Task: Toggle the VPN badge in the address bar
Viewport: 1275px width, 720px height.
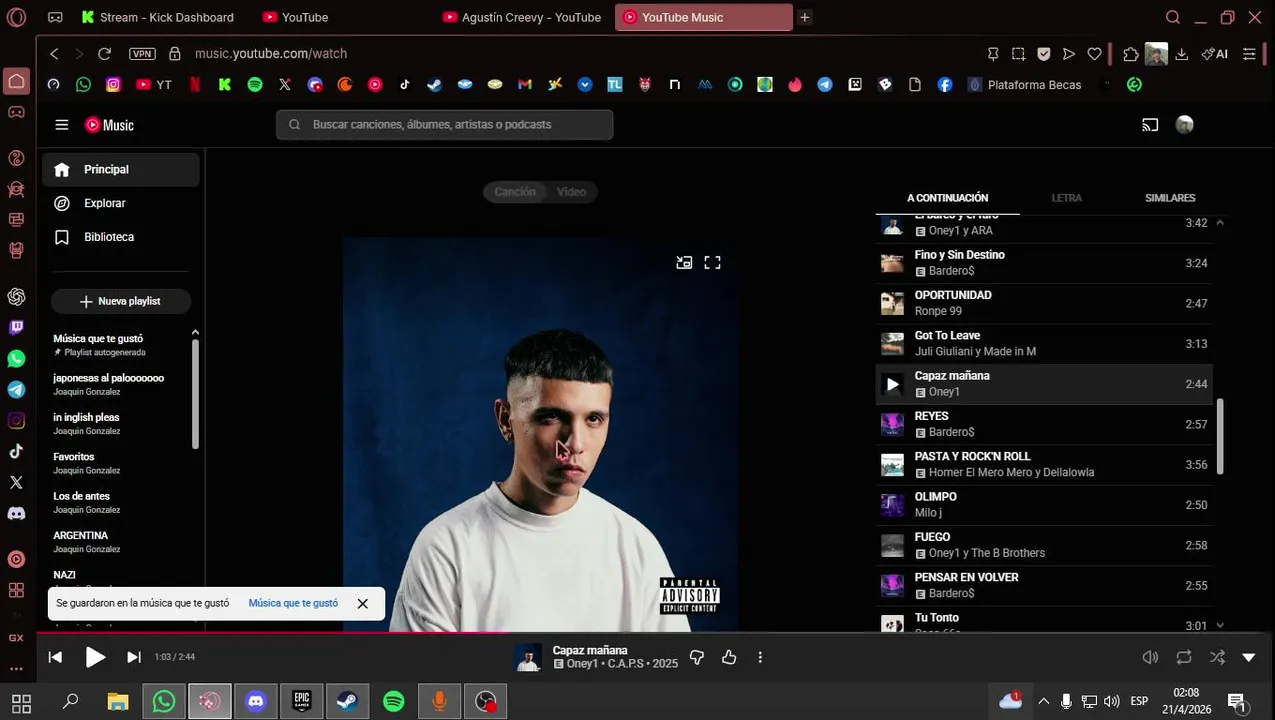Action: coord(142,54)
